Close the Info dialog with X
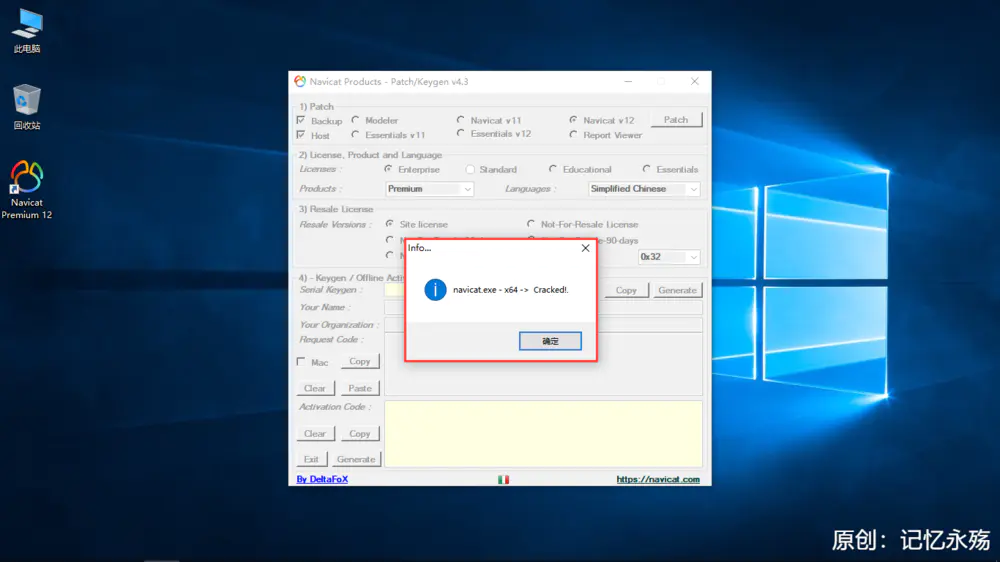1000x562 pixels. click(x=585, y=248)
